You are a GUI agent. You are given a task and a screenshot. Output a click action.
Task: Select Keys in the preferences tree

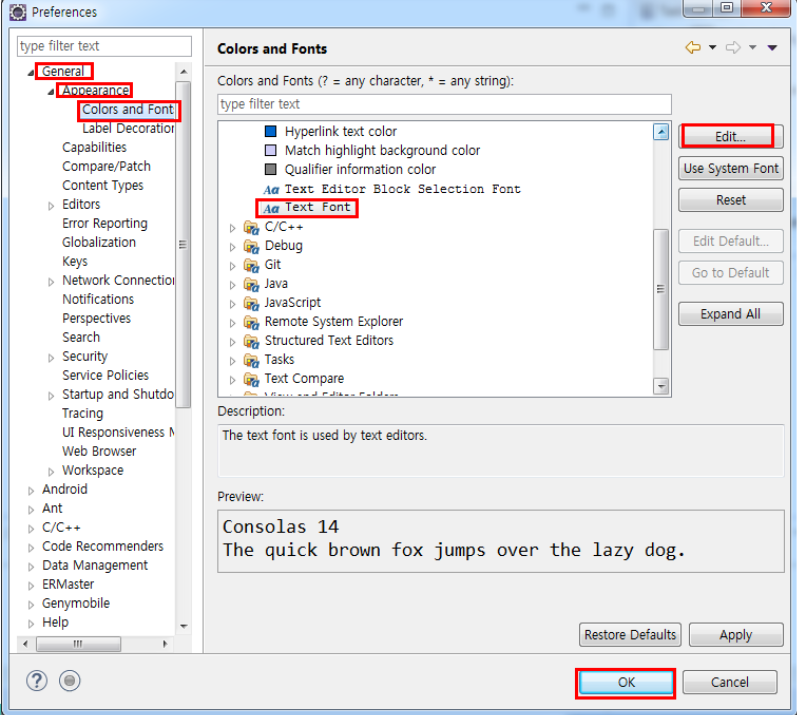pos(75,261)
